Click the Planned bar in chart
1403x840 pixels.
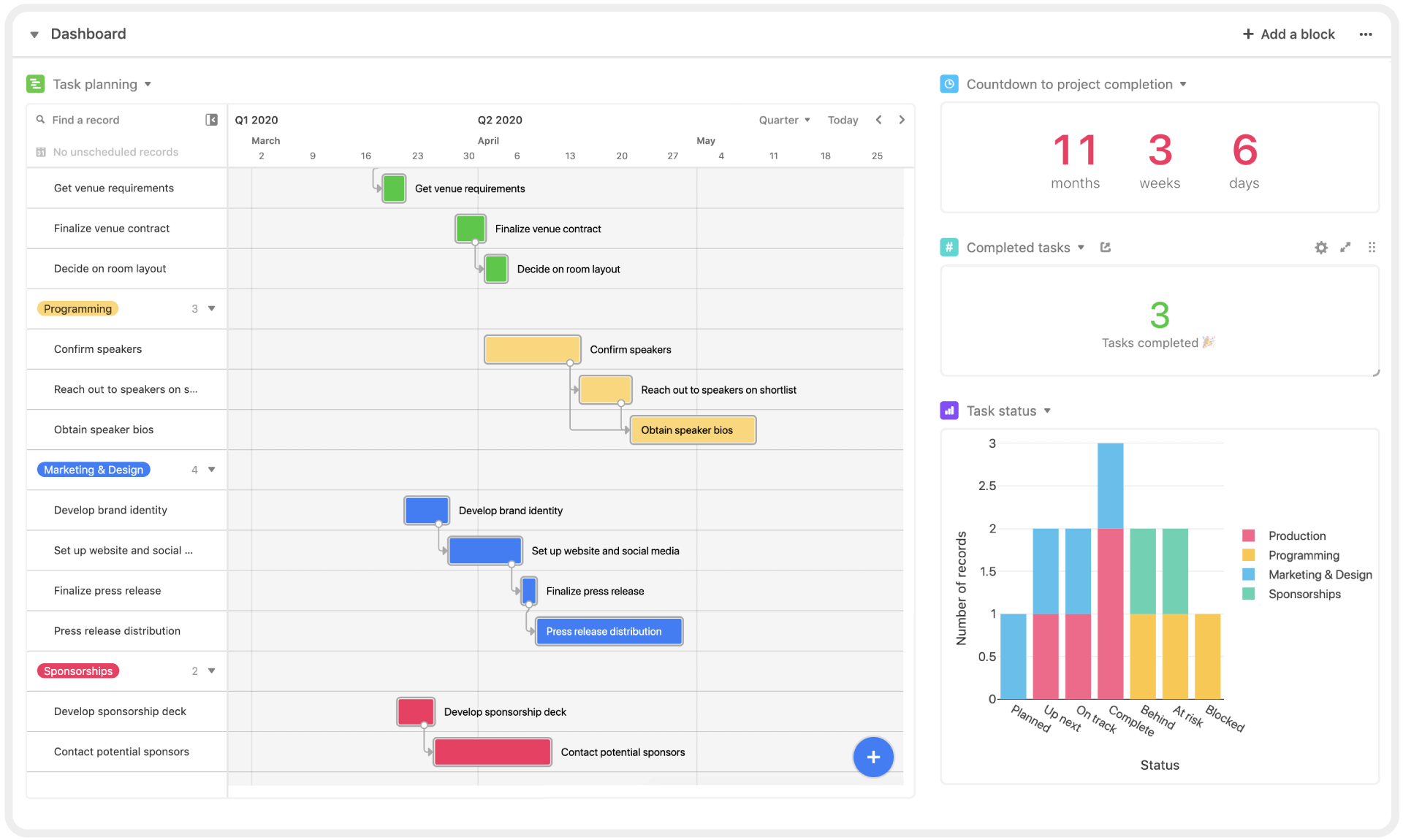[x=1014, y=656]
